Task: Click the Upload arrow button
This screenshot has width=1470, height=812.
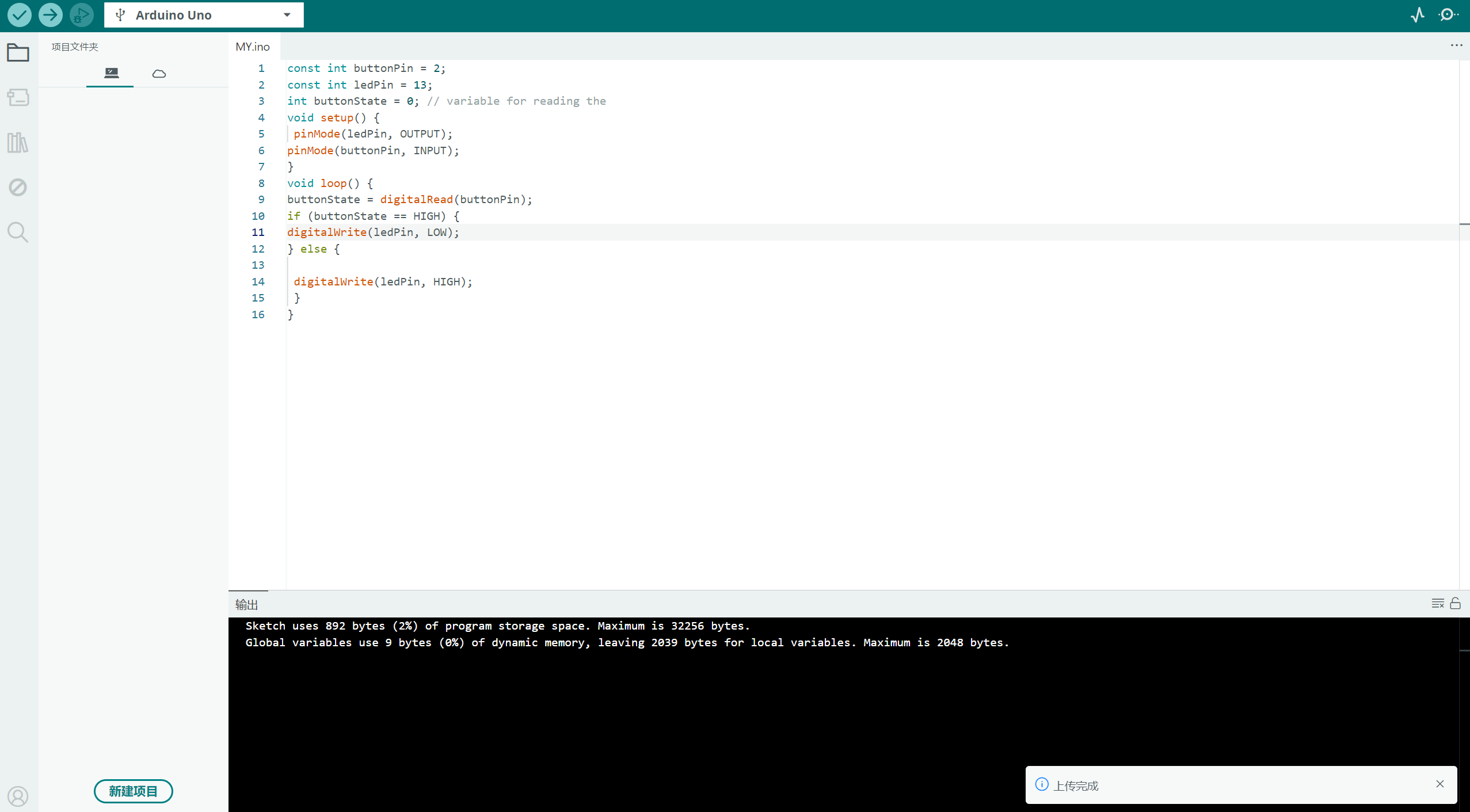Action: coord(51,15)
